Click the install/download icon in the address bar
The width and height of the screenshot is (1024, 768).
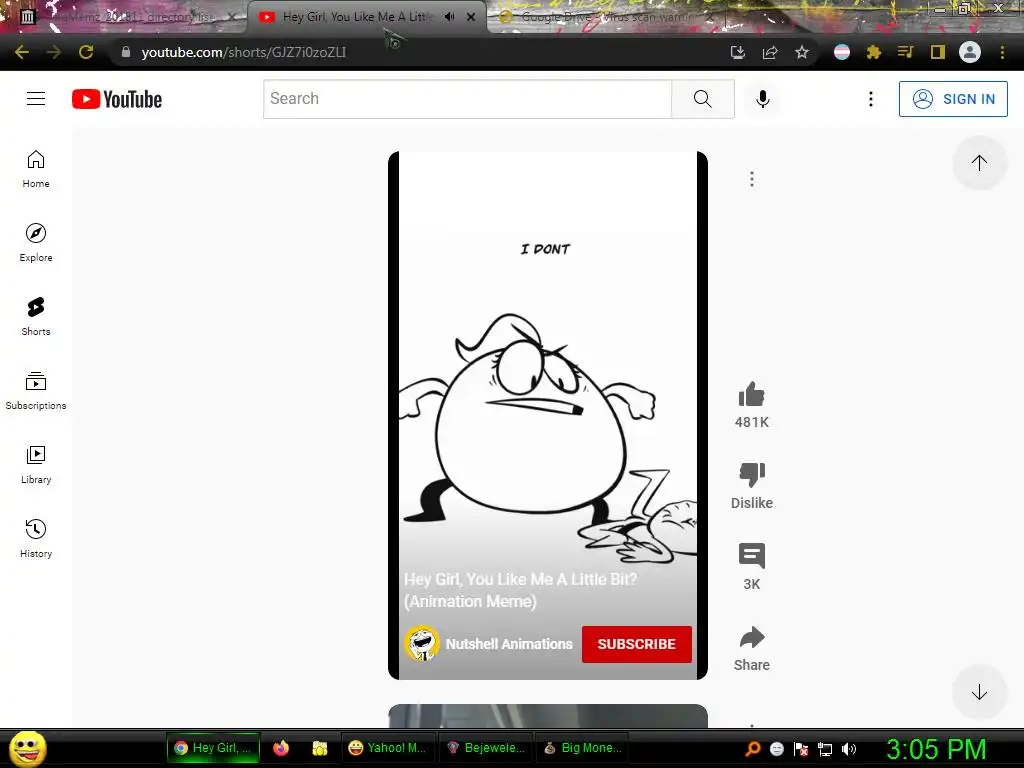pos(737,52)
